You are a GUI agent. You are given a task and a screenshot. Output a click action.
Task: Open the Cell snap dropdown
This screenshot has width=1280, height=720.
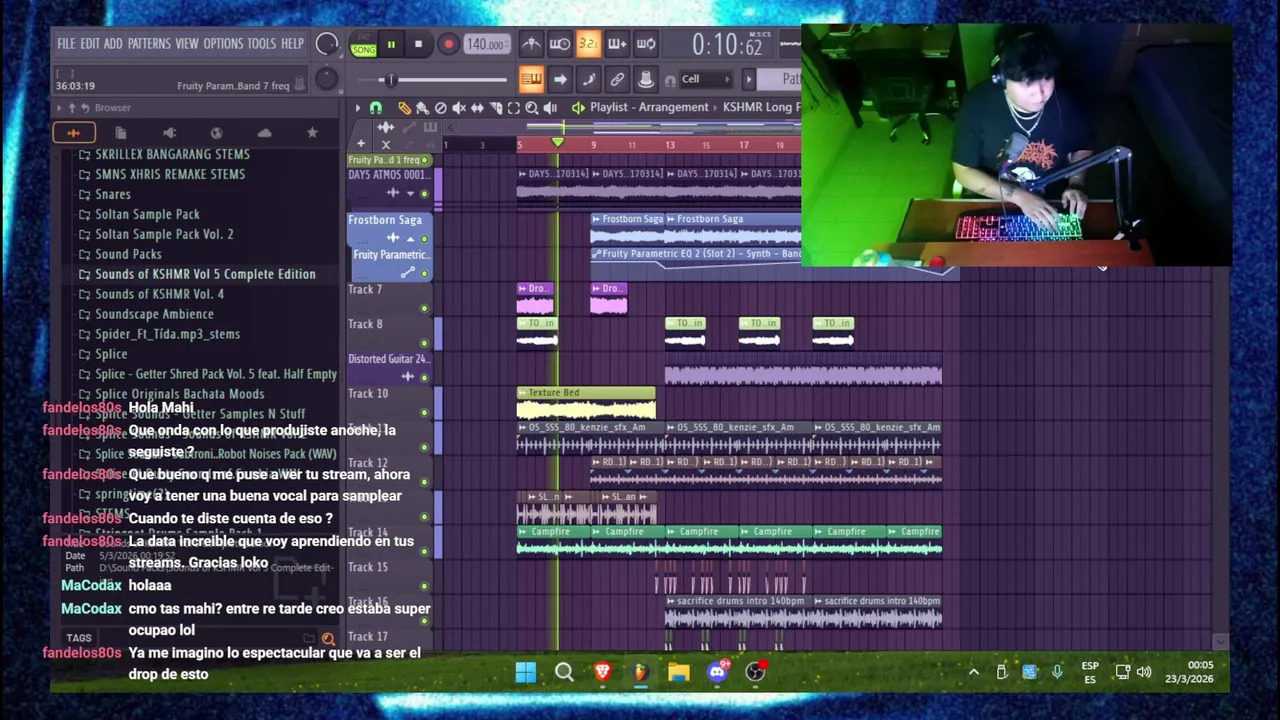(706, 79)
